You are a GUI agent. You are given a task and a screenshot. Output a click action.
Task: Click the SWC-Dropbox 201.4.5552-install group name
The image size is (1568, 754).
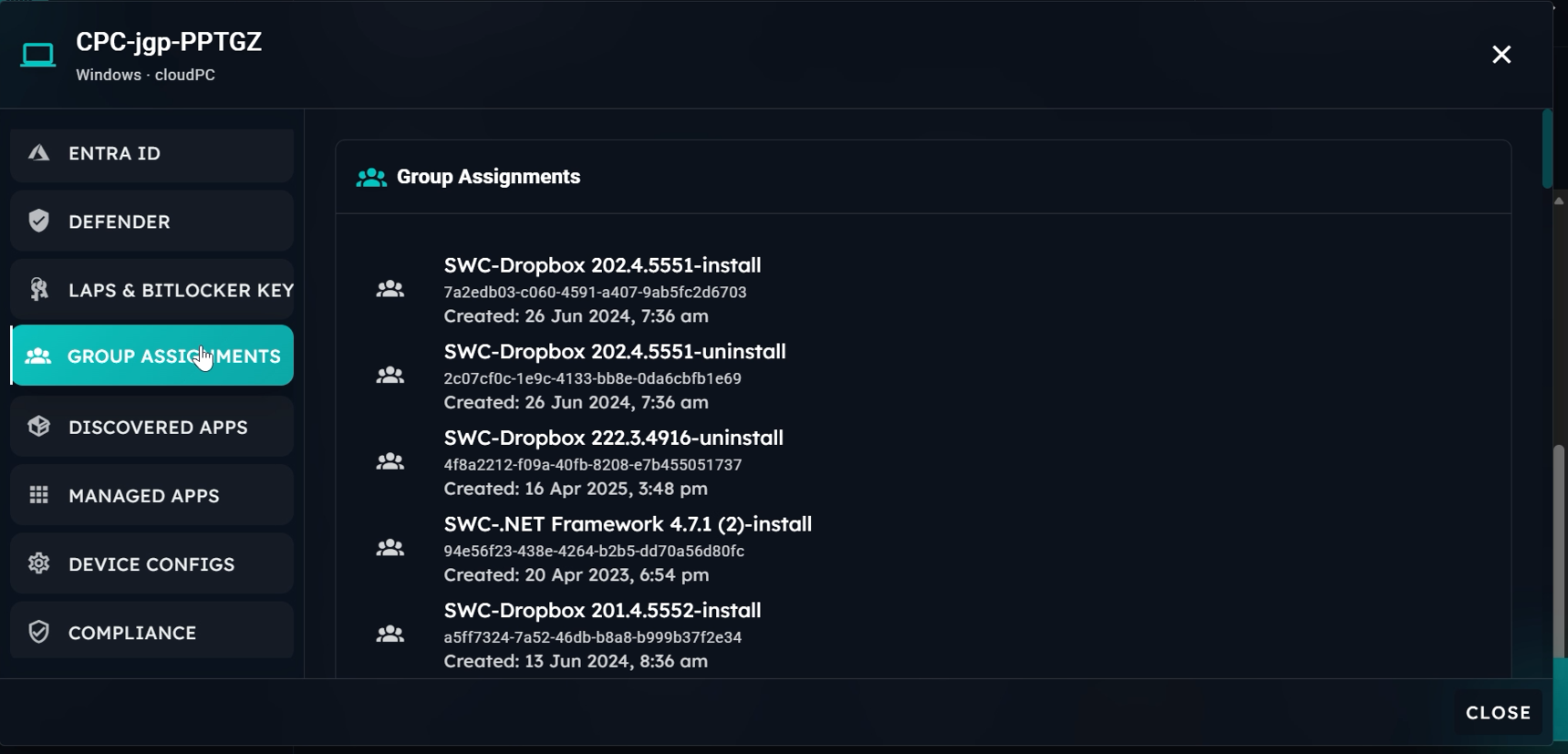pos(602,611)
